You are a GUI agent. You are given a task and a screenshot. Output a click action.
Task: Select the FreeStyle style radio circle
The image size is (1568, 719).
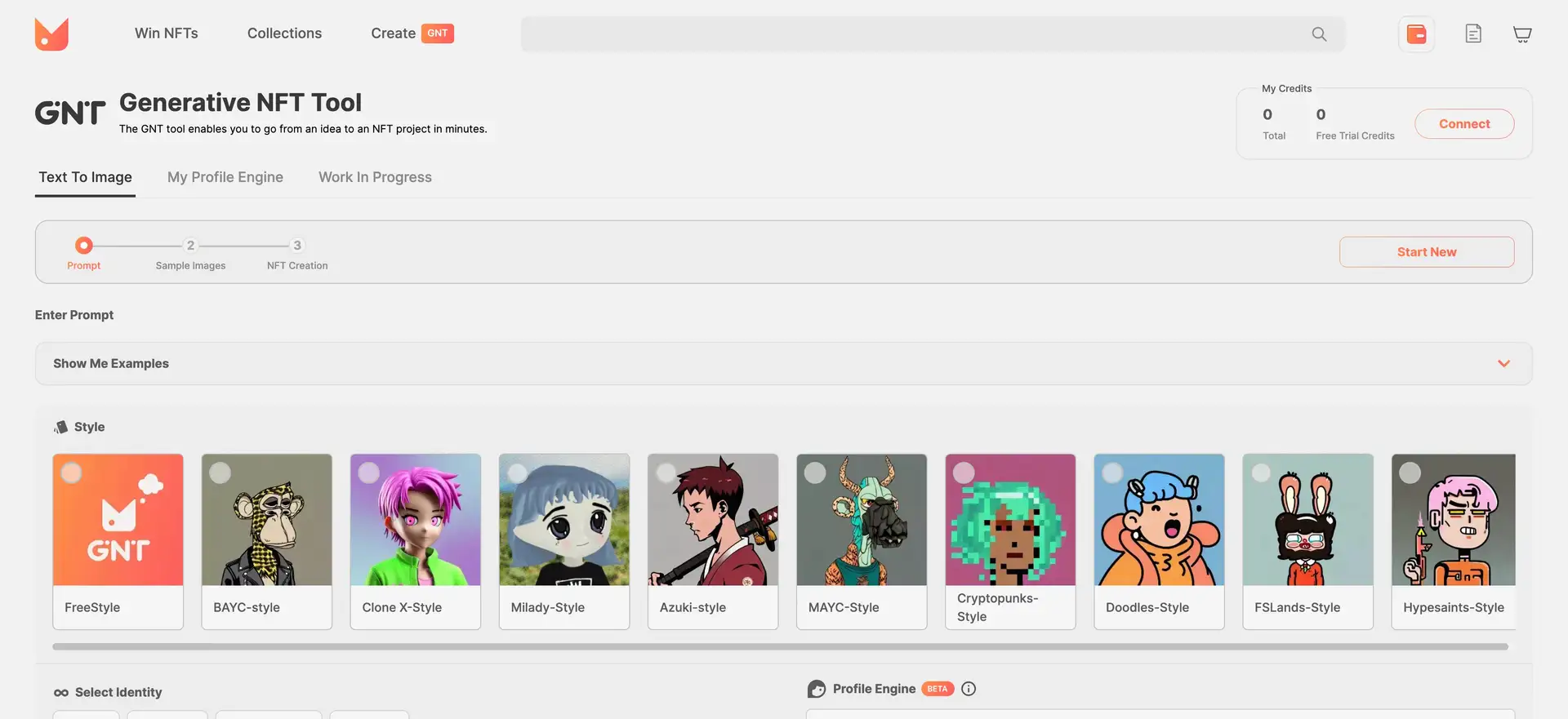pyautogui.click(x=72, y=473)
